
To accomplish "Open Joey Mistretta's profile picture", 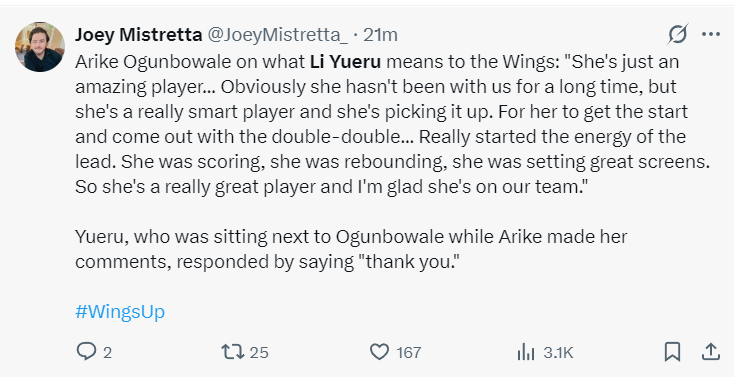I will pyautogui.click(x=40, y=47).
